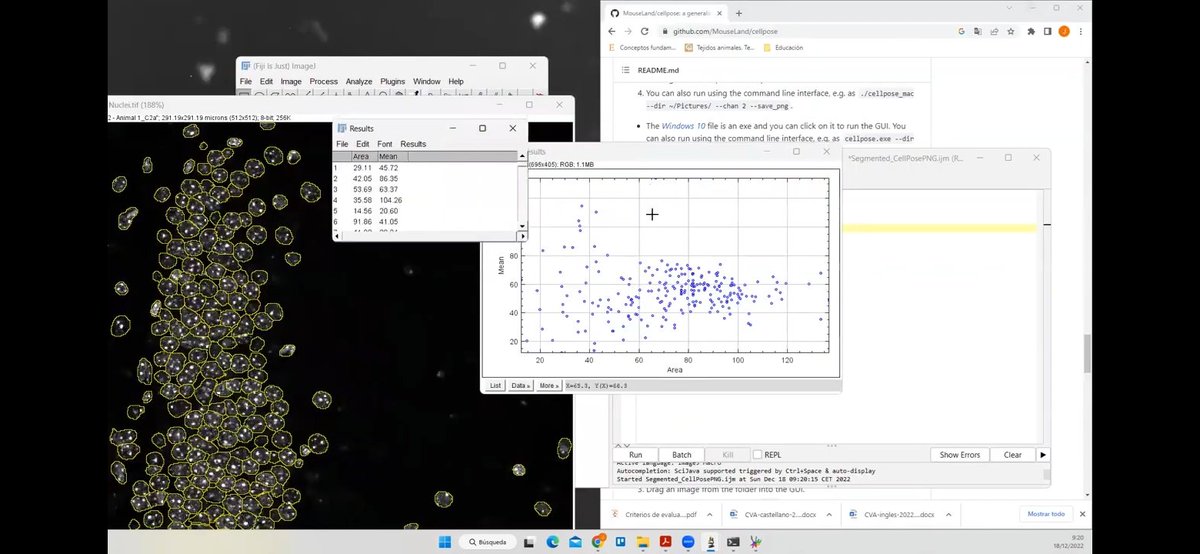This screenshot has height=554, width=1200.
Task: Open Fiji Window menu
Action: pyautogui.click(x=427, y=81)
